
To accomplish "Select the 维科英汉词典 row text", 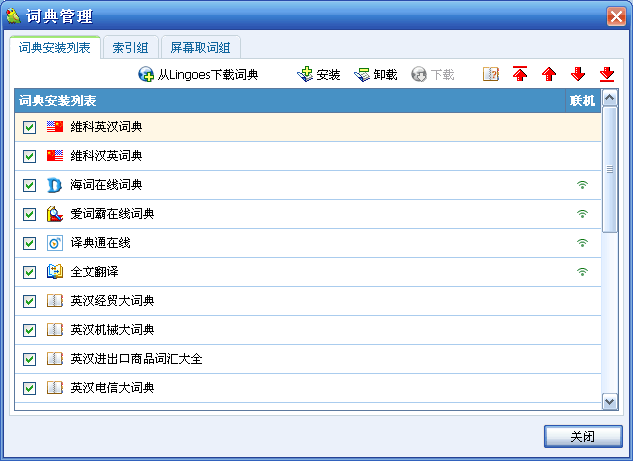I will (107, 127).
